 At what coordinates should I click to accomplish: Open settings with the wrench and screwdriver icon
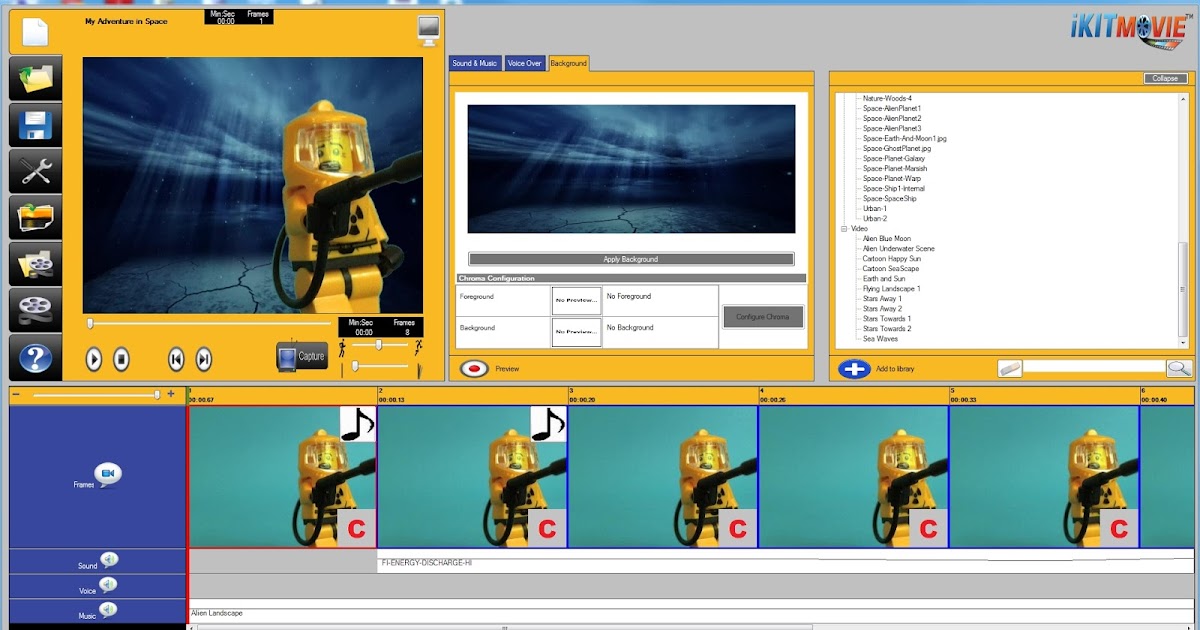36,171
